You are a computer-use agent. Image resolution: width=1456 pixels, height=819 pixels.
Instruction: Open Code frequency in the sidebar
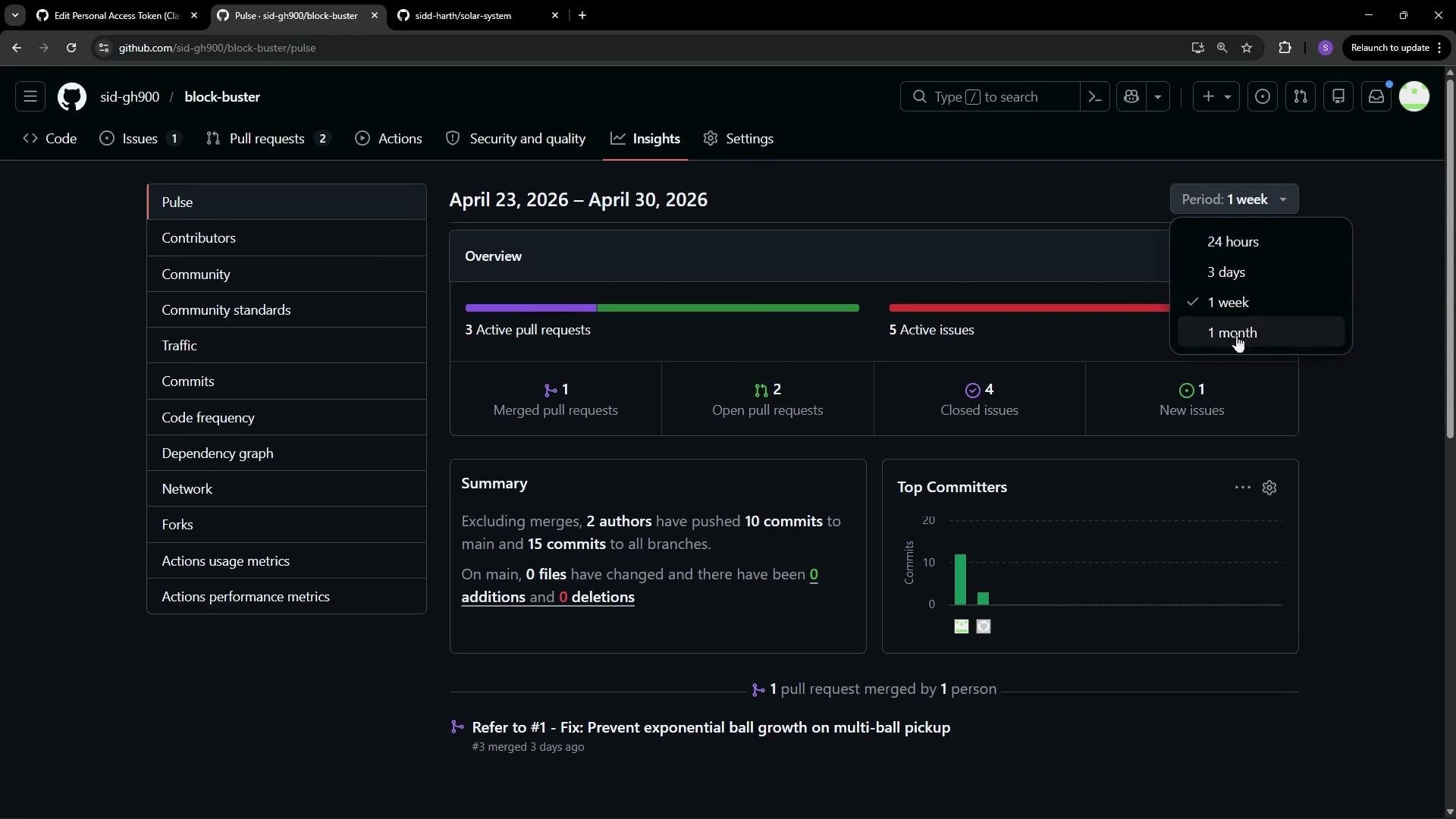click(x=287, y=418)
